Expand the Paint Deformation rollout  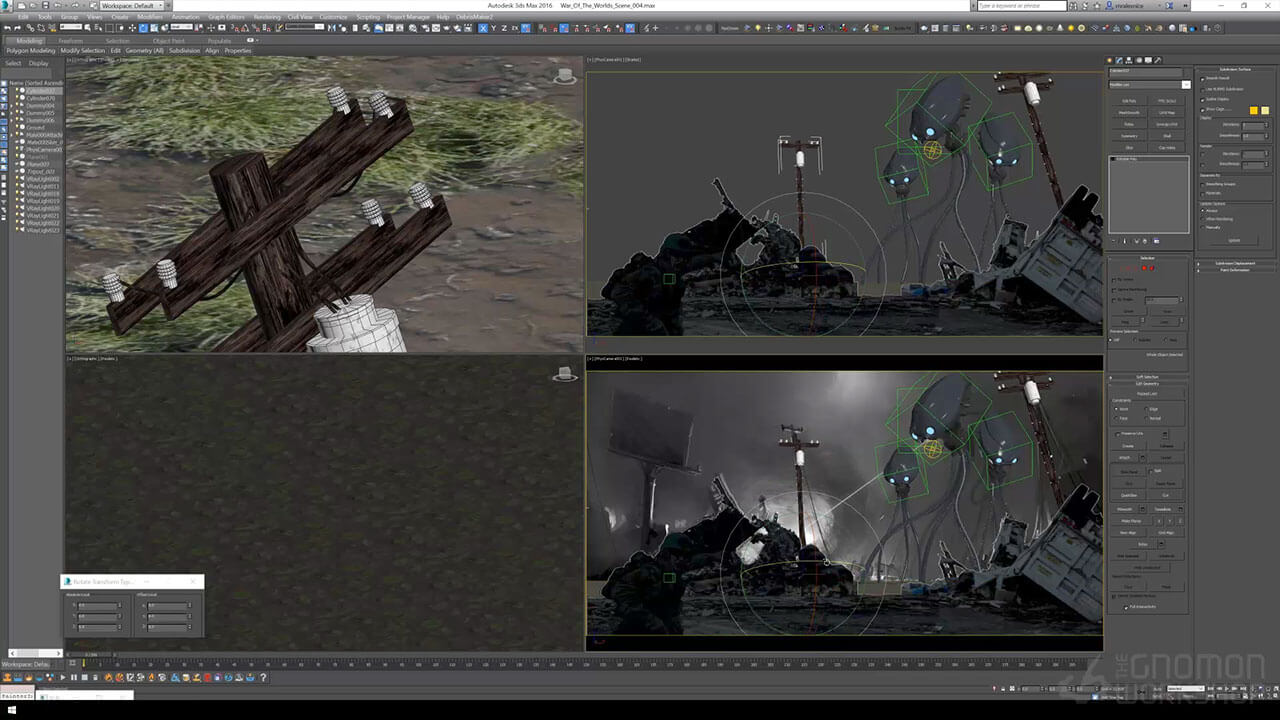pos(1236,270)
